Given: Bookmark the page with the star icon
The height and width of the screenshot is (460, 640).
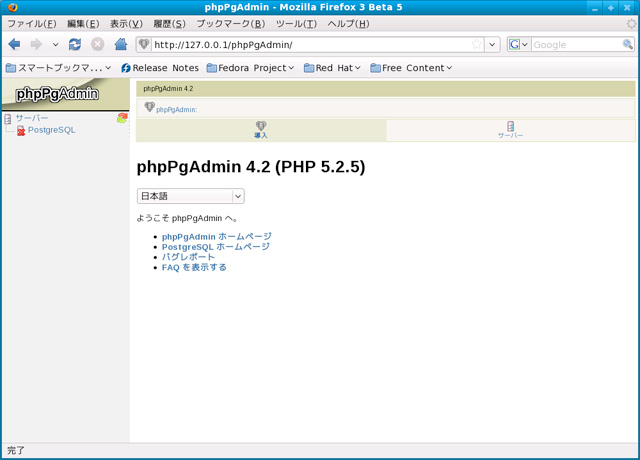Looking at the screenshot, I should [x=476, y=44].
